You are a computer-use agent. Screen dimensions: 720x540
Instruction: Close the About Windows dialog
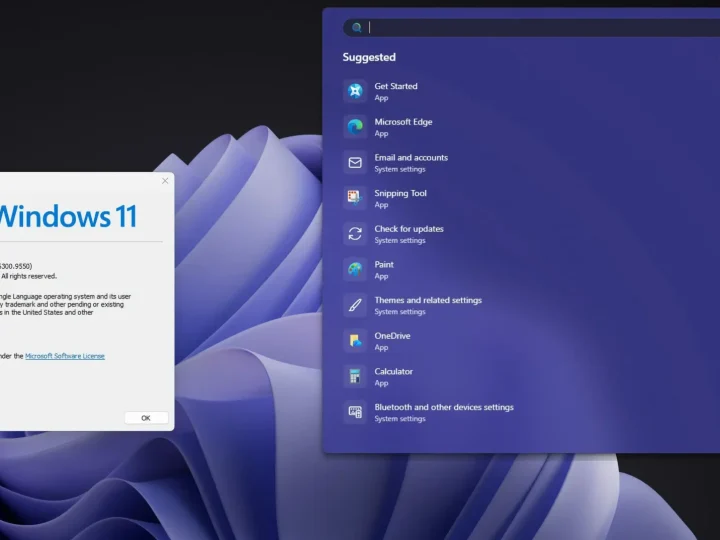(x=165, y=181)
